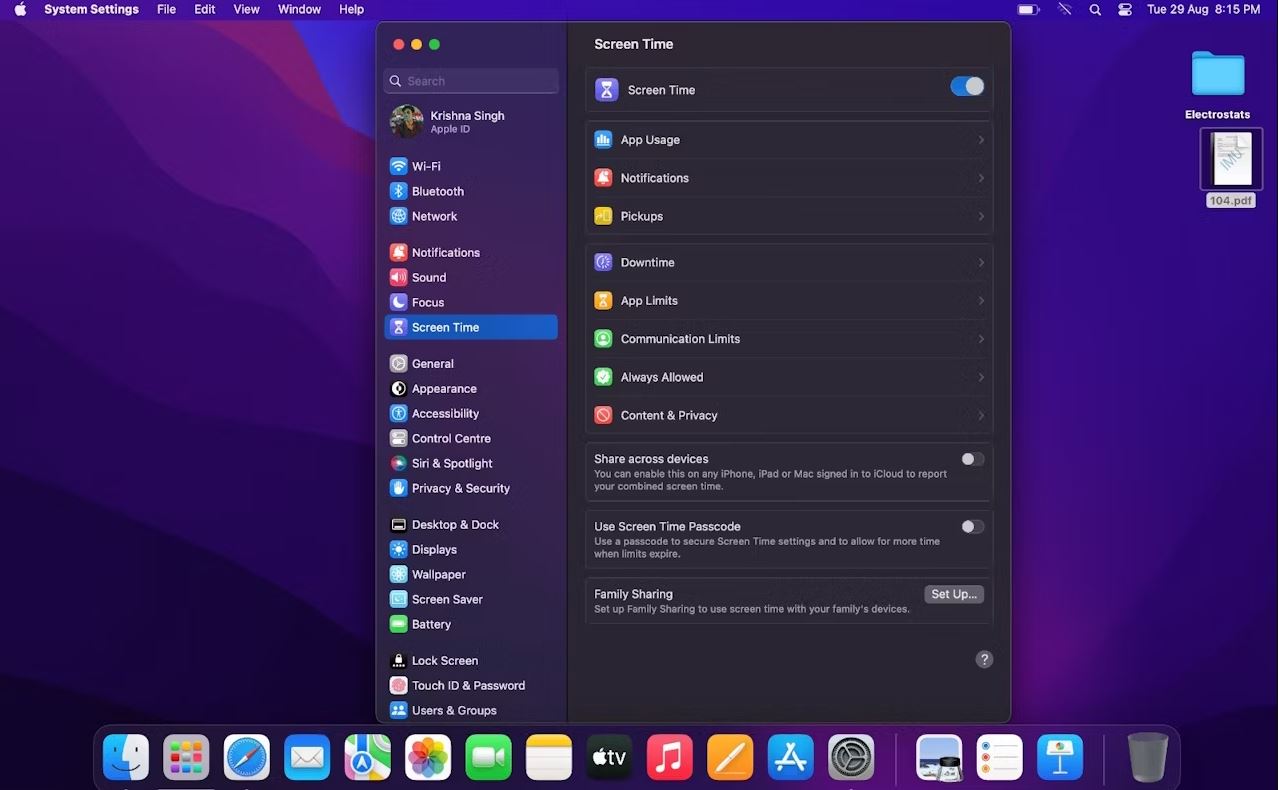Open the System Settings app menu
This screenshot has height=790, width=1278.
(x=91, y=9)
